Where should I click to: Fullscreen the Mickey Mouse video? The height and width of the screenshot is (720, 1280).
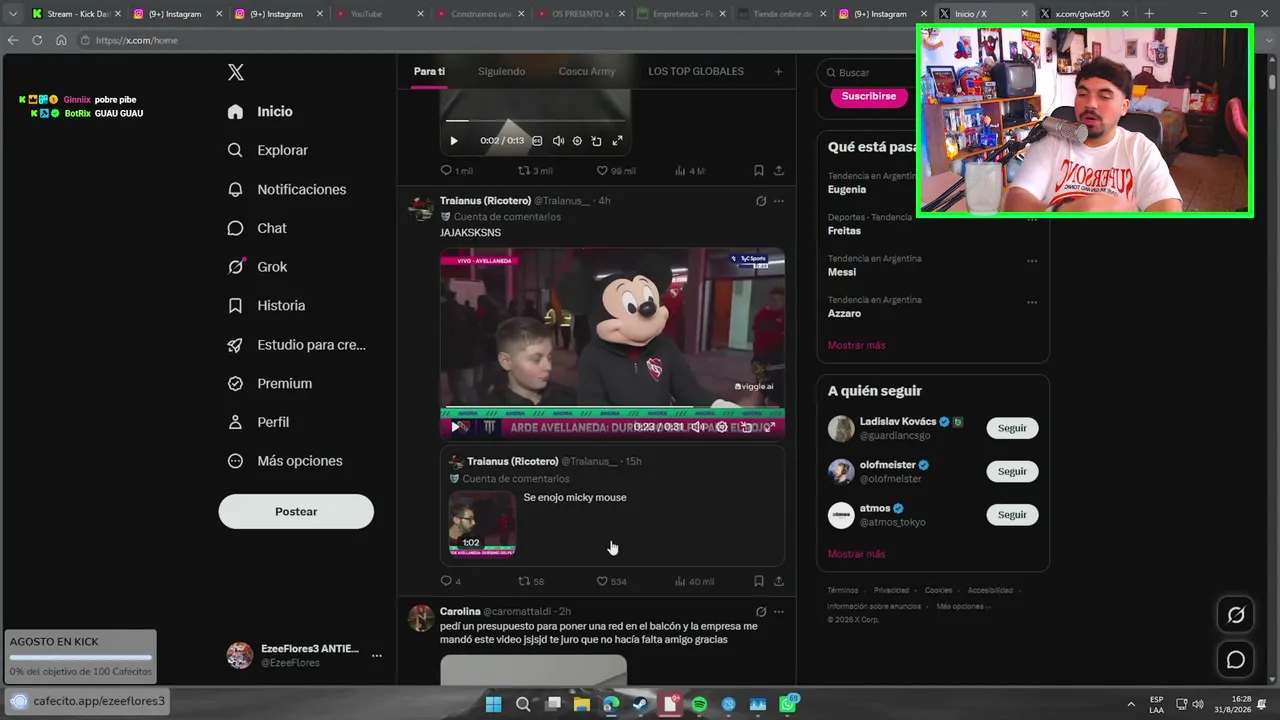(x=770, y=427)
